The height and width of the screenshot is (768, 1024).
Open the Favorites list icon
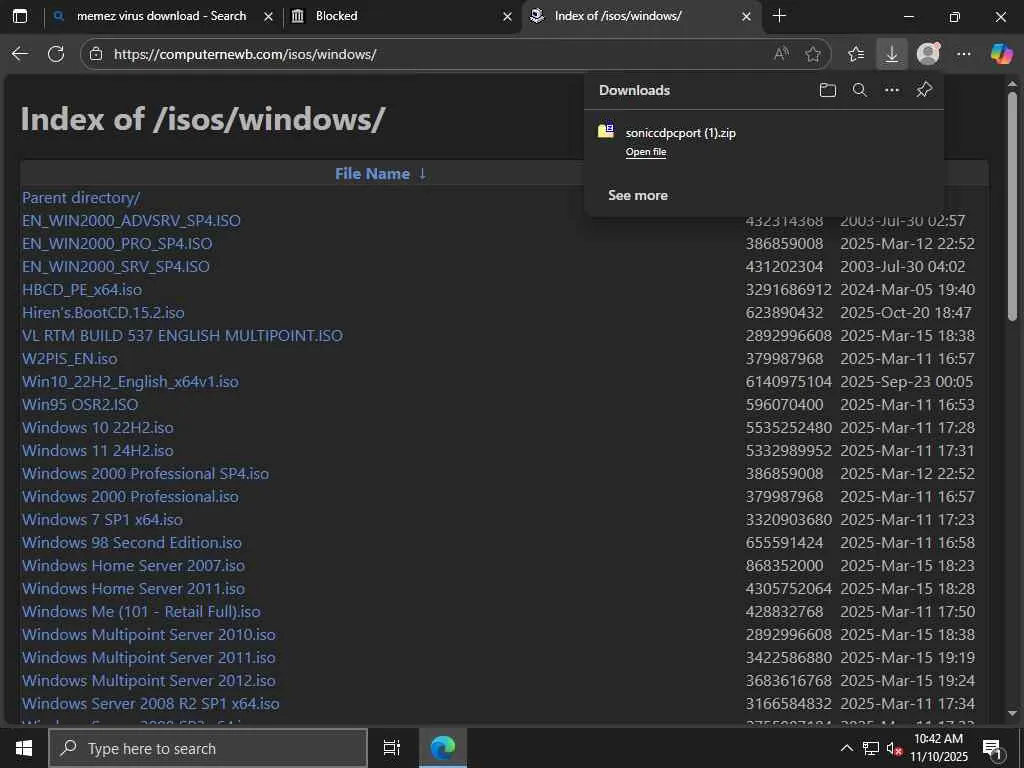856,54
